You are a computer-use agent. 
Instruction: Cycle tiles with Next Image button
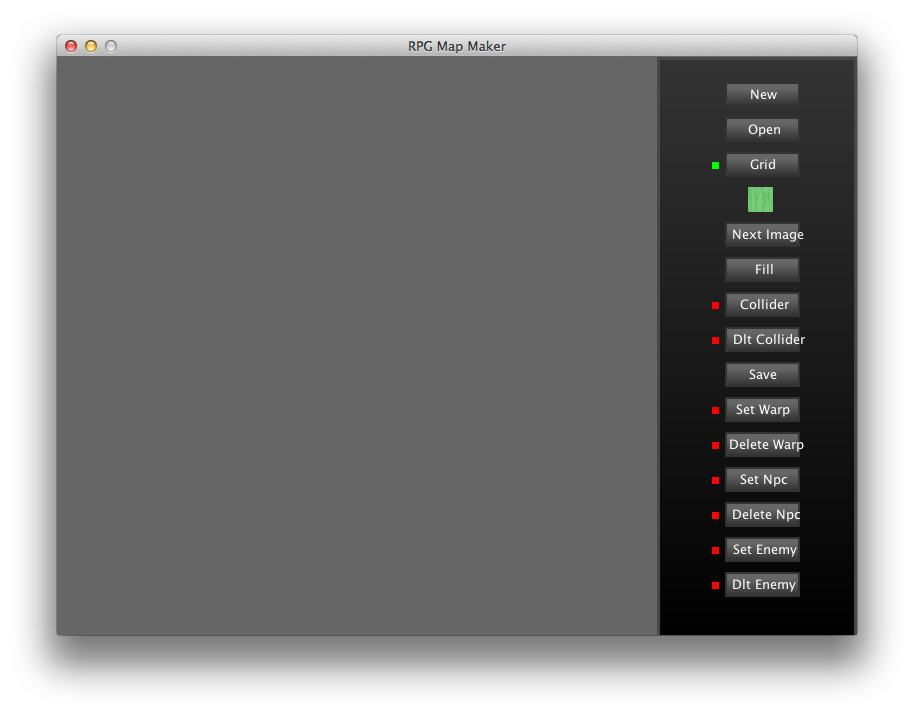[762, 234]
